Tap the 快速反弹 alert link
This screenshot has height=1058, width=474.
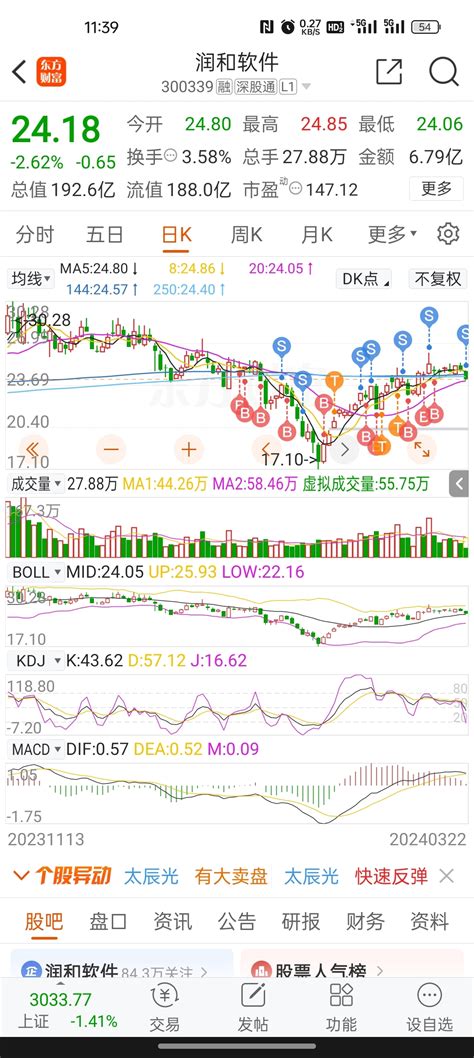pyautogui.click(x=392, y=876)
